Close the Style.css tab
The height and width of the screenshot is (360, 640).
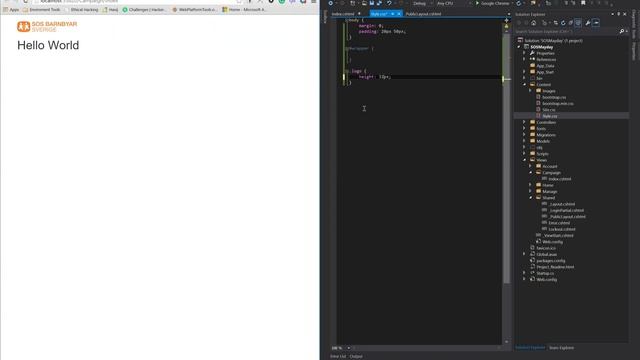tap(399, 14)
